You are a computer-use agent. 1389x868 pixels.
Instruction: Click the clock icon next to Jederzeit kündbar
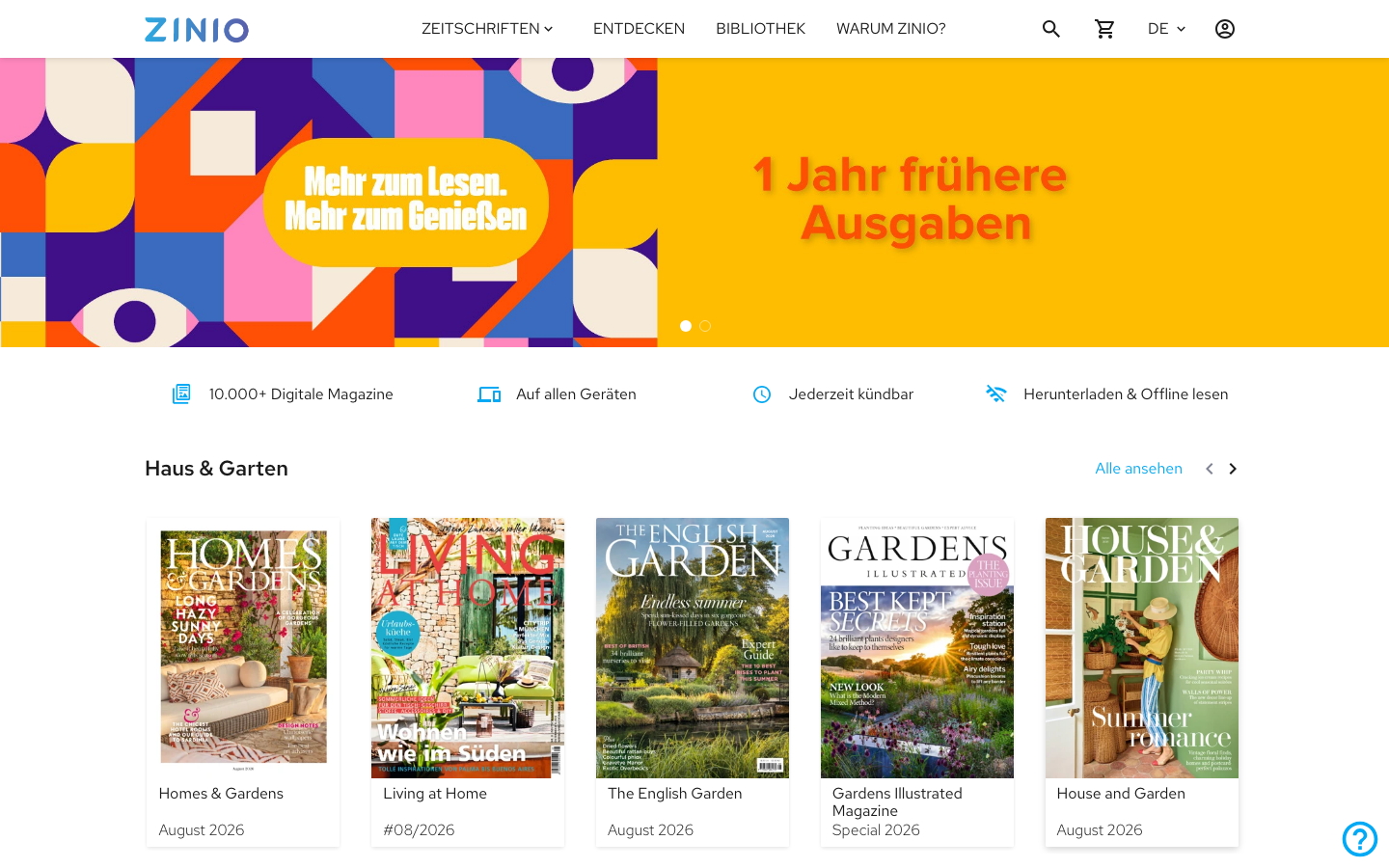click(762, 393)
